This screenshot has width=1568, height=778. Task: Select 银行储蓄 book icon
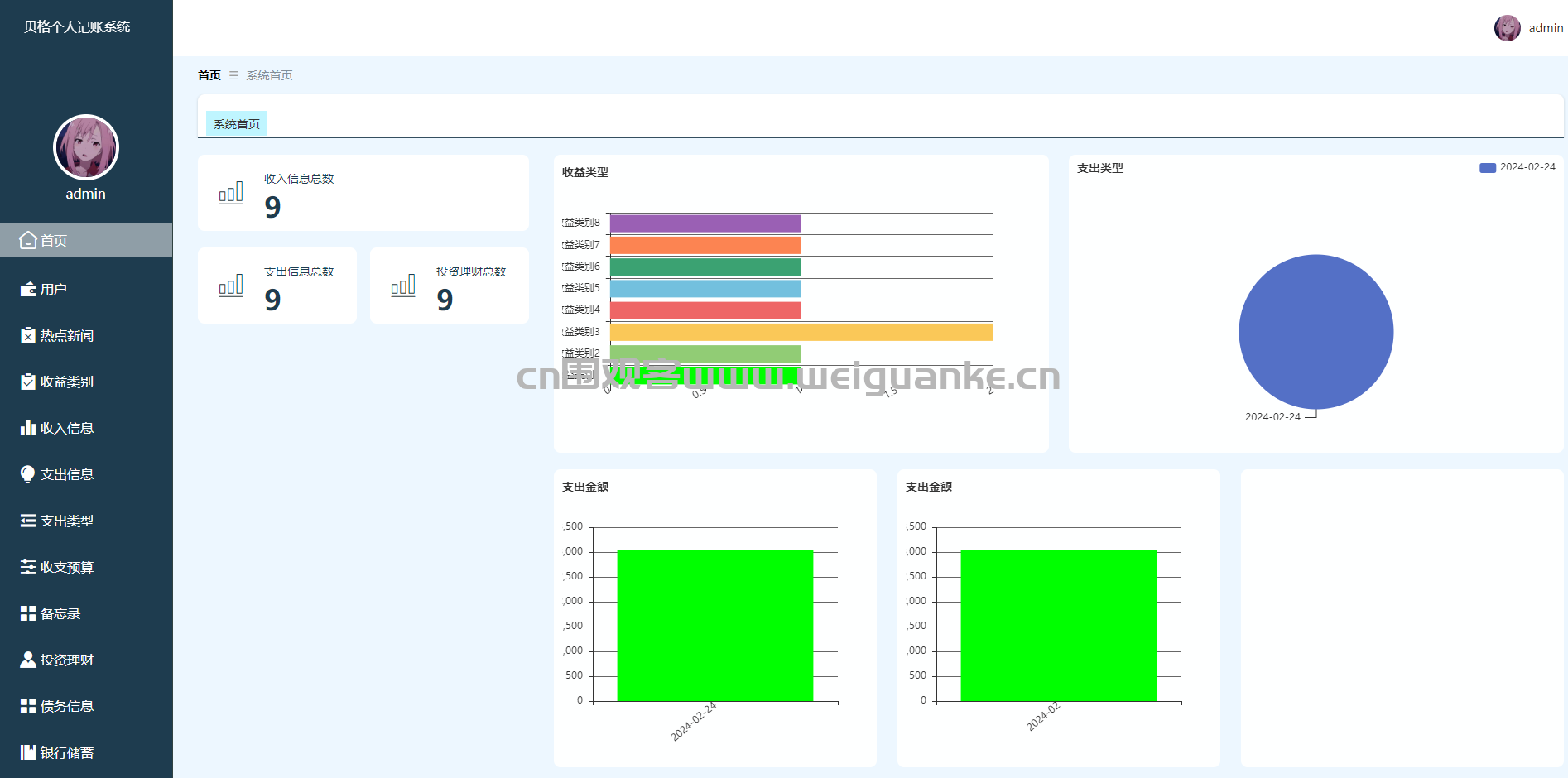[x=28, y=752]
